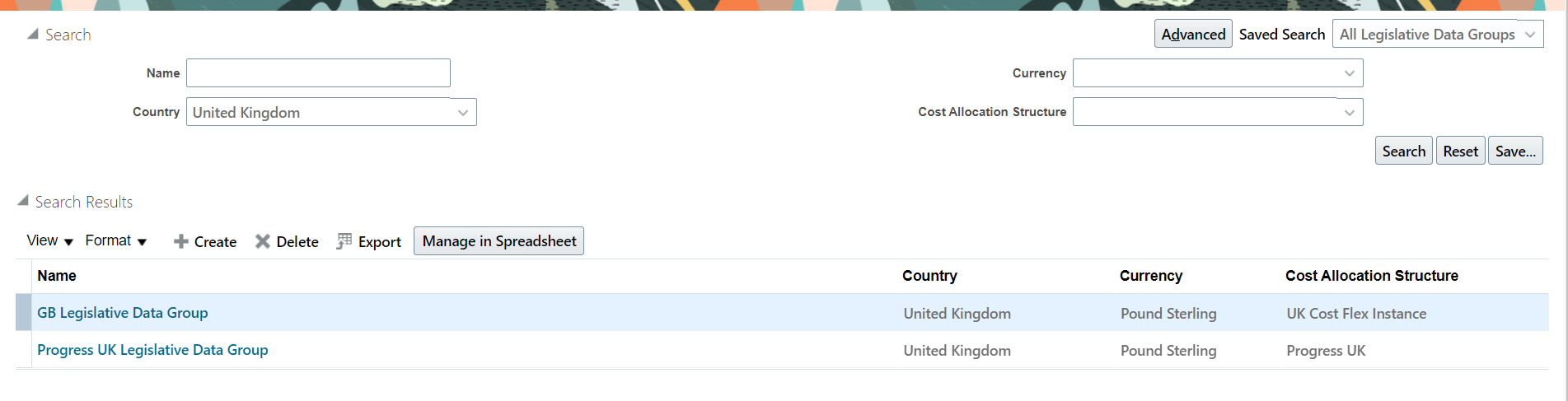The width and height of the screenshot is (1568, 401).
Task: Open the Format menu
Action: (115, 241)
